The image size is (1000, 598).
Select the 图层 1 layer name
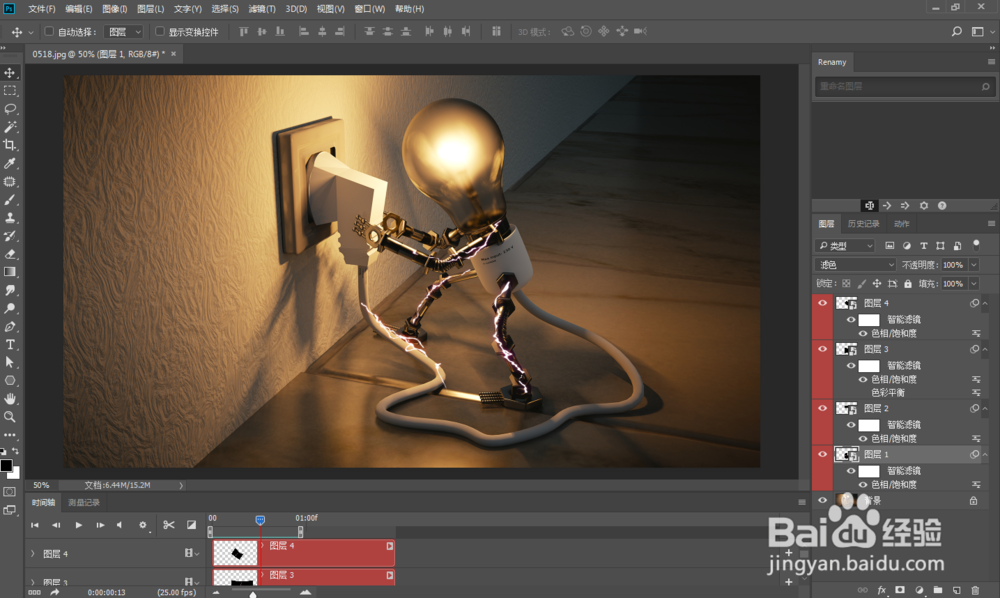[x=876, y=454]
